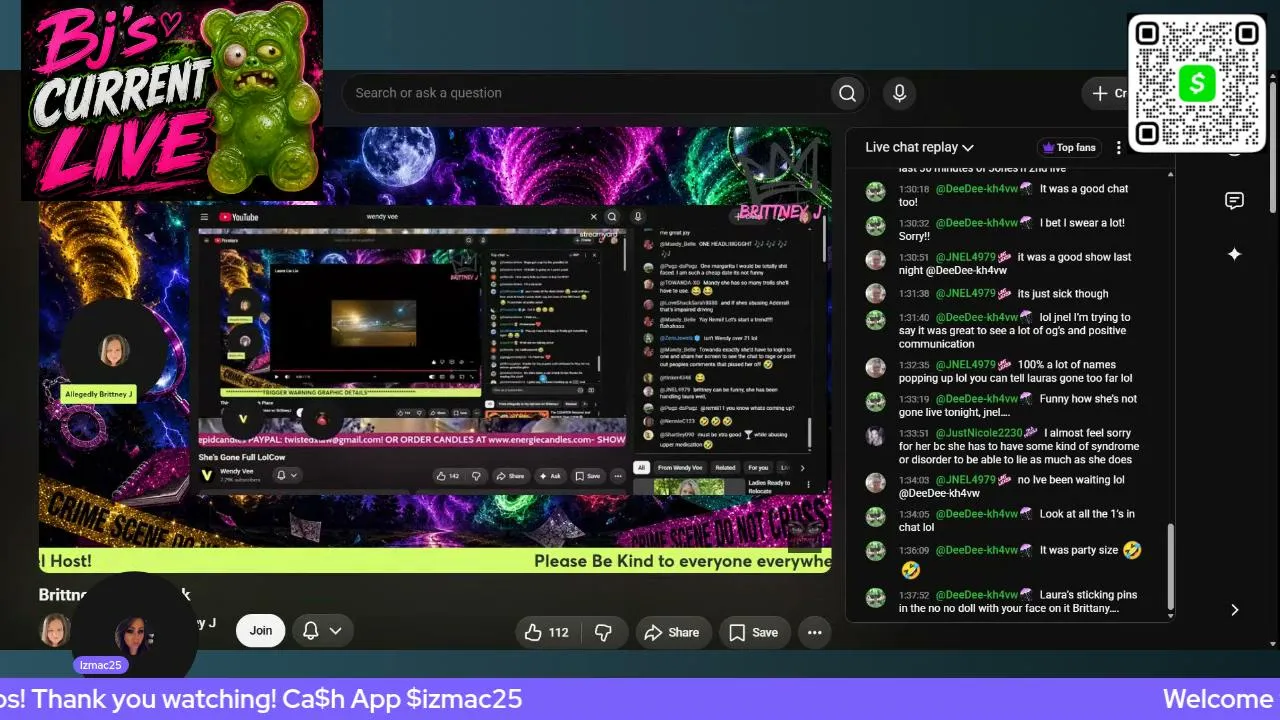The width and height of the screenshot is (1280, 720).
Task: Open inner YouTube hamburger guide menu
Action: click(204, 217)
